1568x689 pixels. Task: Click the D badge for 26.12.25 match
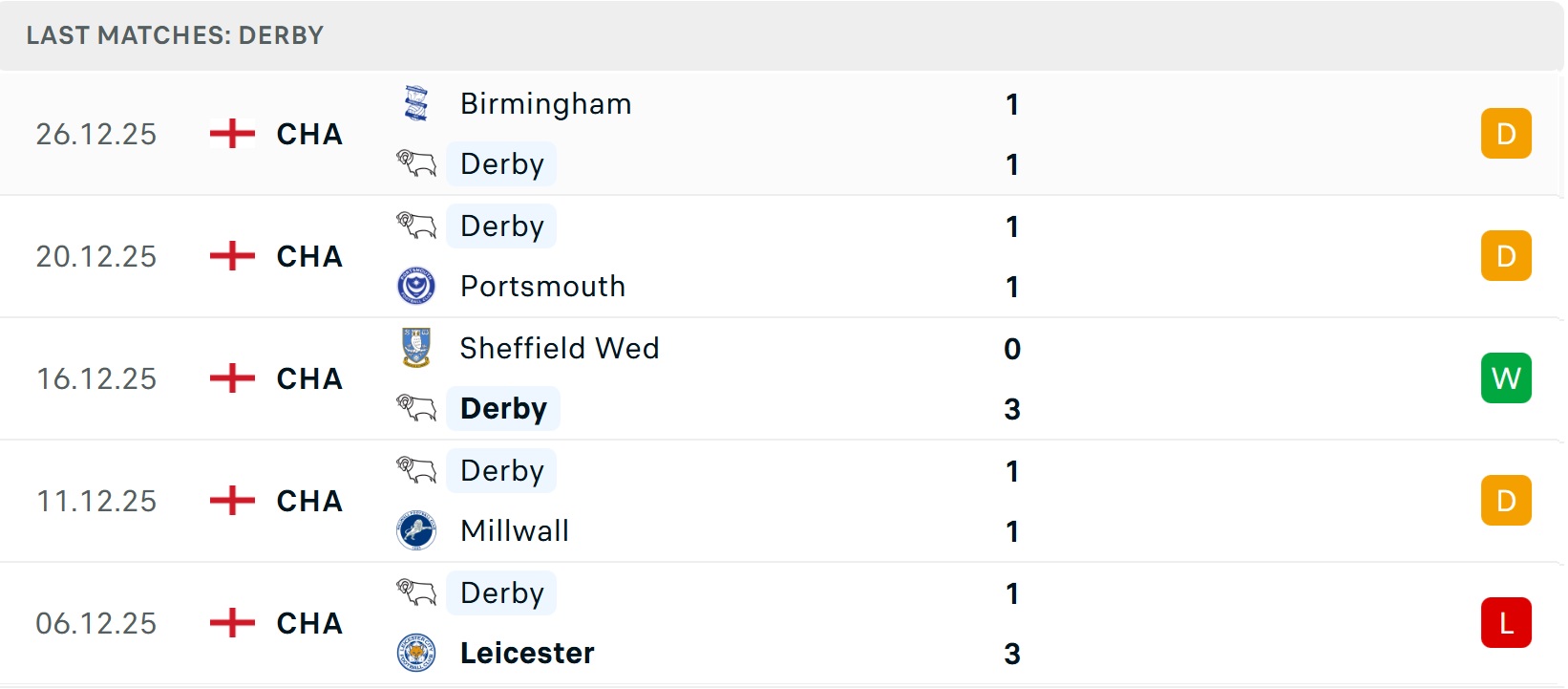point(1506,134)
